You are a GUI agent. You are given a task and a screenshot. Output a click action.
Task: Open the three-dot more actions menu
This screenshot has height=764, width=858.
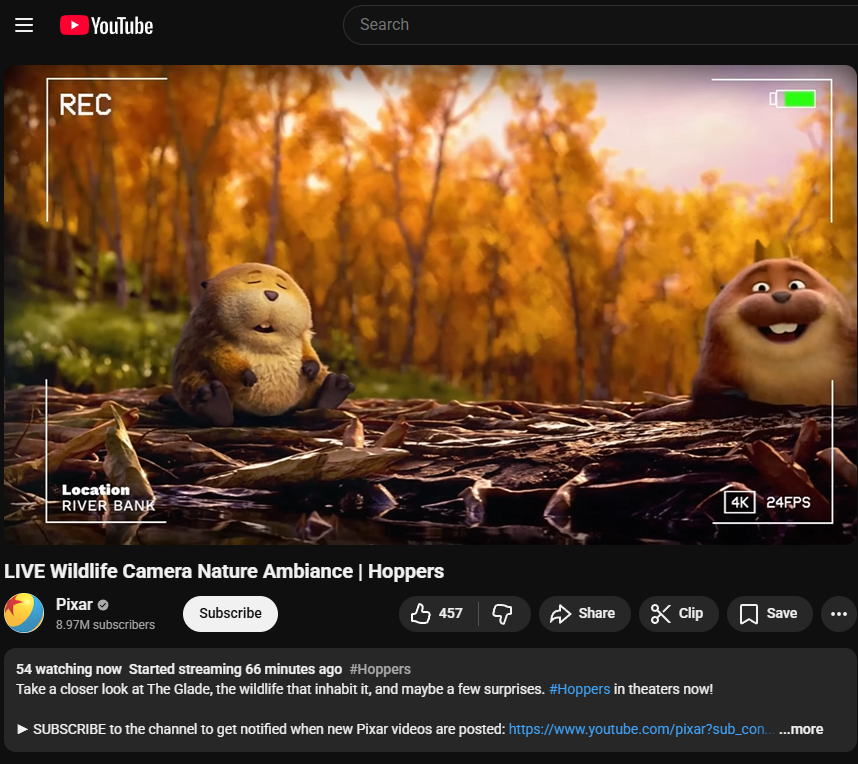coord(839,613)
